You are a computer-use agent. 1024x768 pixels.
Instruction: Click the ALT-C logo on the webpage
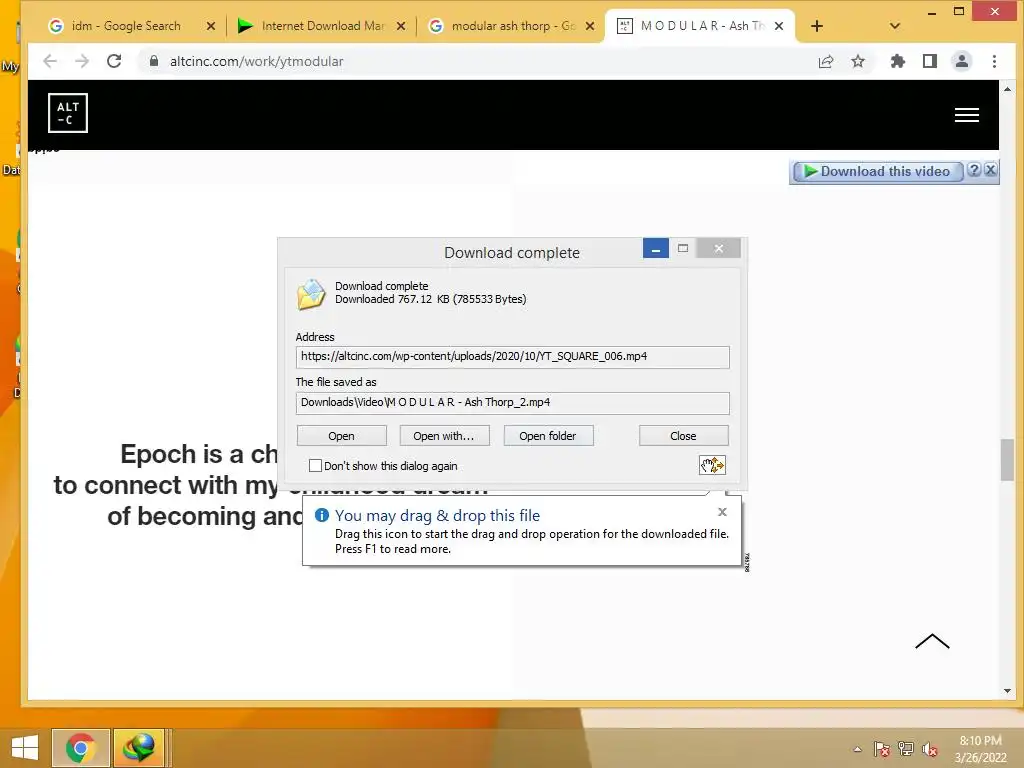(x=68, y=113)
